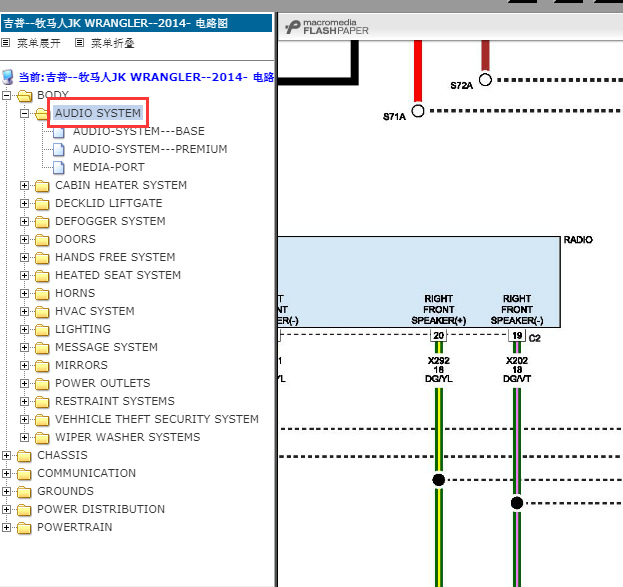This screenshot has height=587, width=623.
Task: Open AUDIO-SYSTEM---PREMIUM diagram
Action: (150, 149)
